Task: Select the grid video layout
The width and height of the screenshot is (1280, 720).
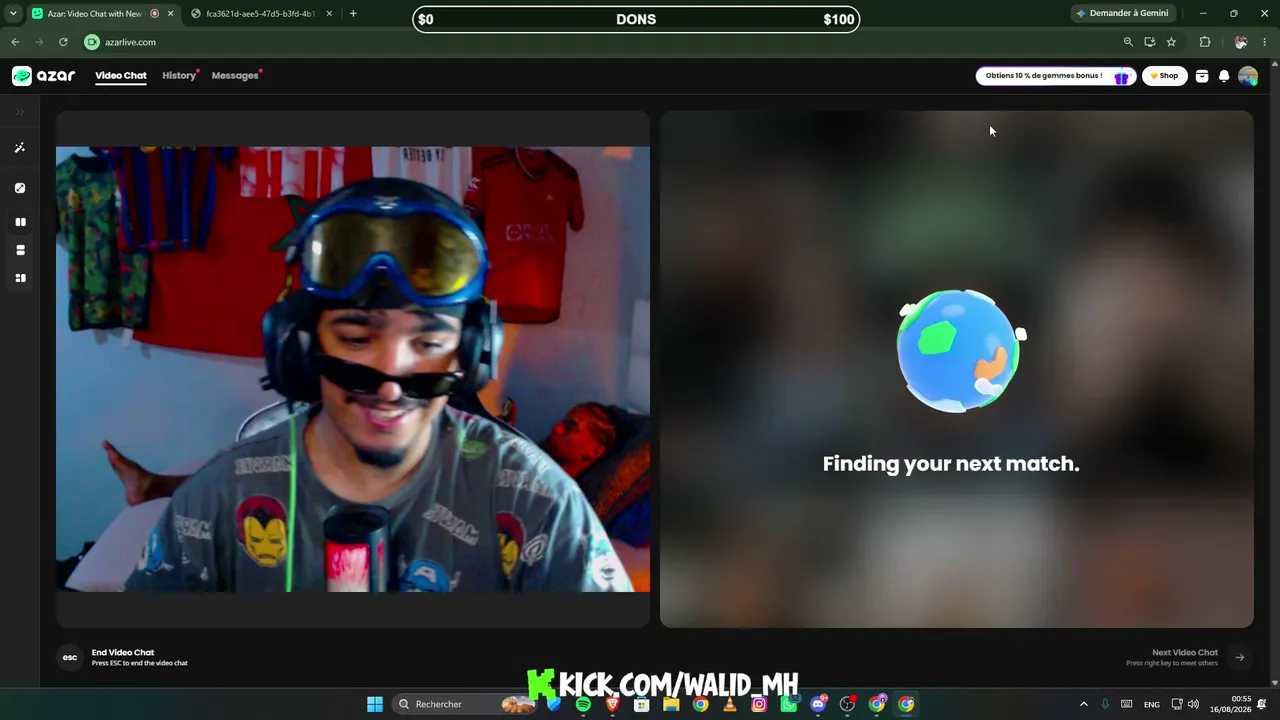Action: [20, 278]
